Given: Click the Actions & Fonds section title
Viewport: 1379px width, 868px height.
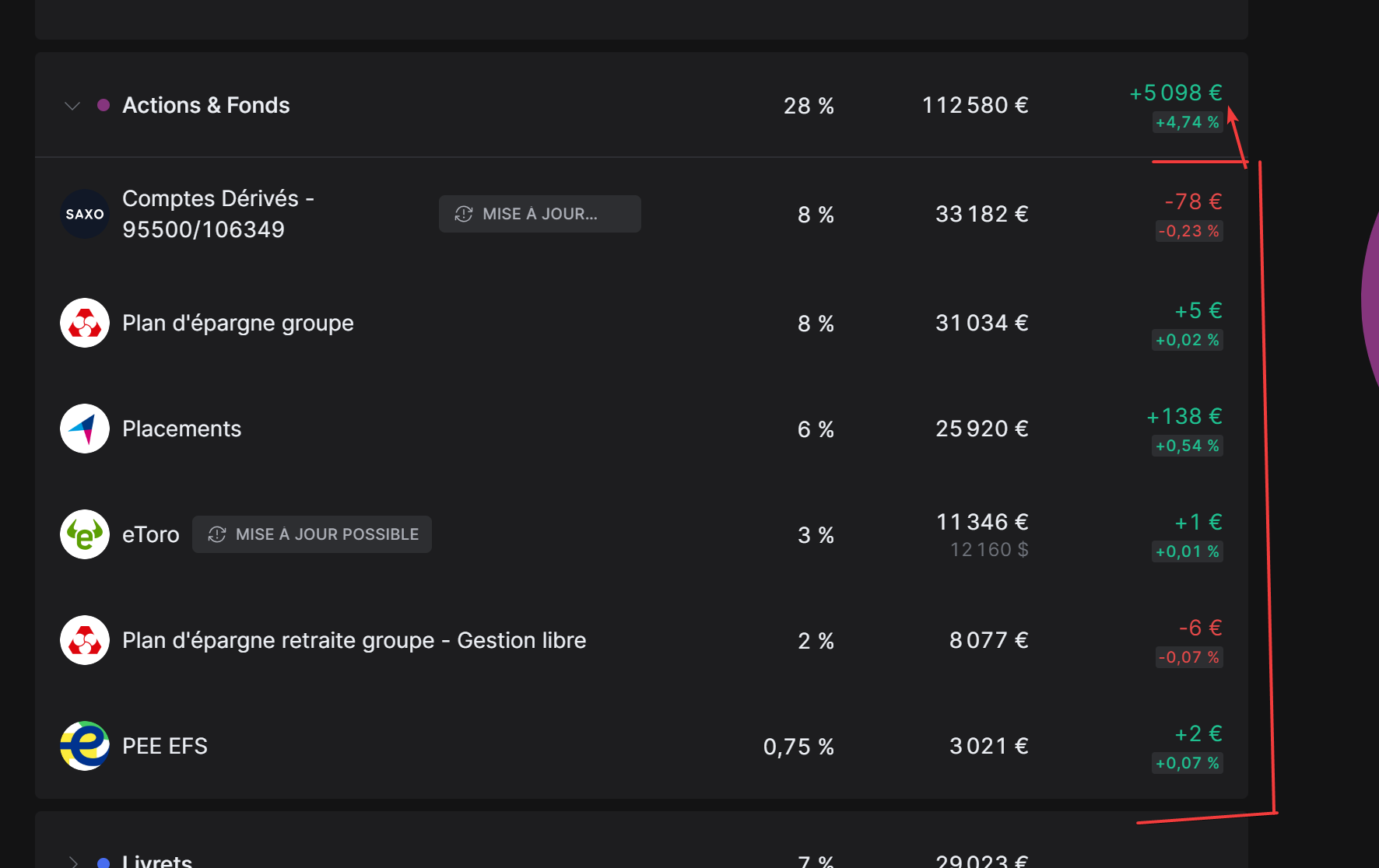Looking at the screenshot, I should pyautogui.click(x=206, y=105).
